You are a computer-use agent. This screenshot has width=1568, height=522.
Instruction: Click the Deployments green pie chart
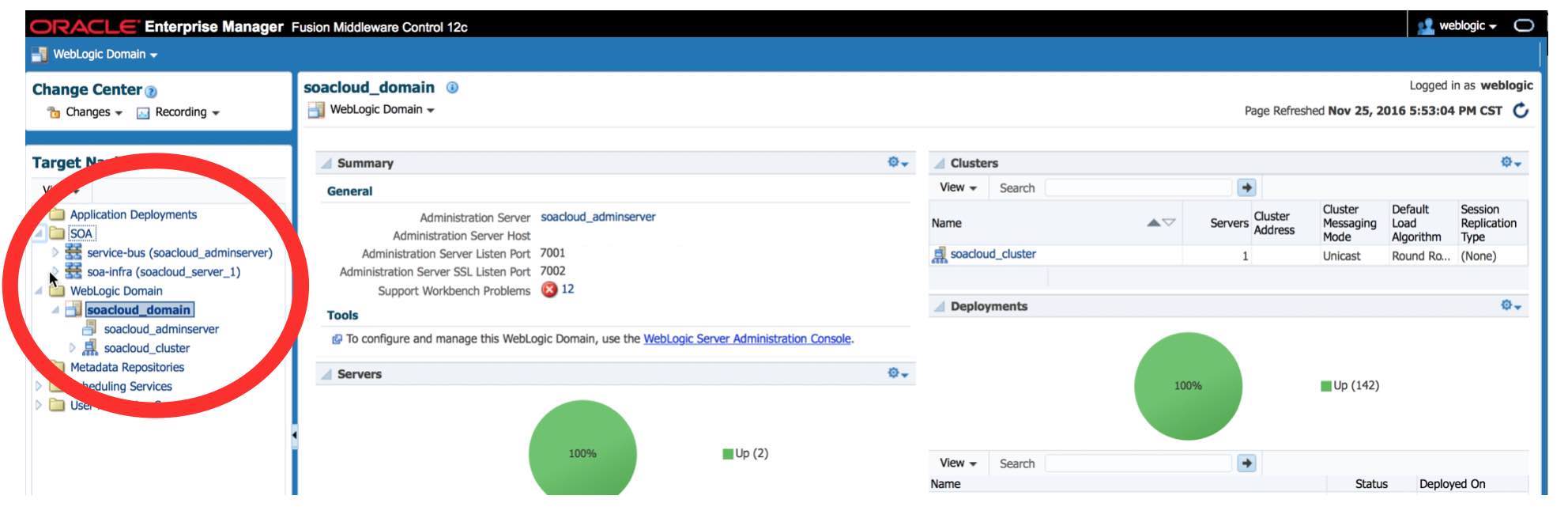(1188, 386)
